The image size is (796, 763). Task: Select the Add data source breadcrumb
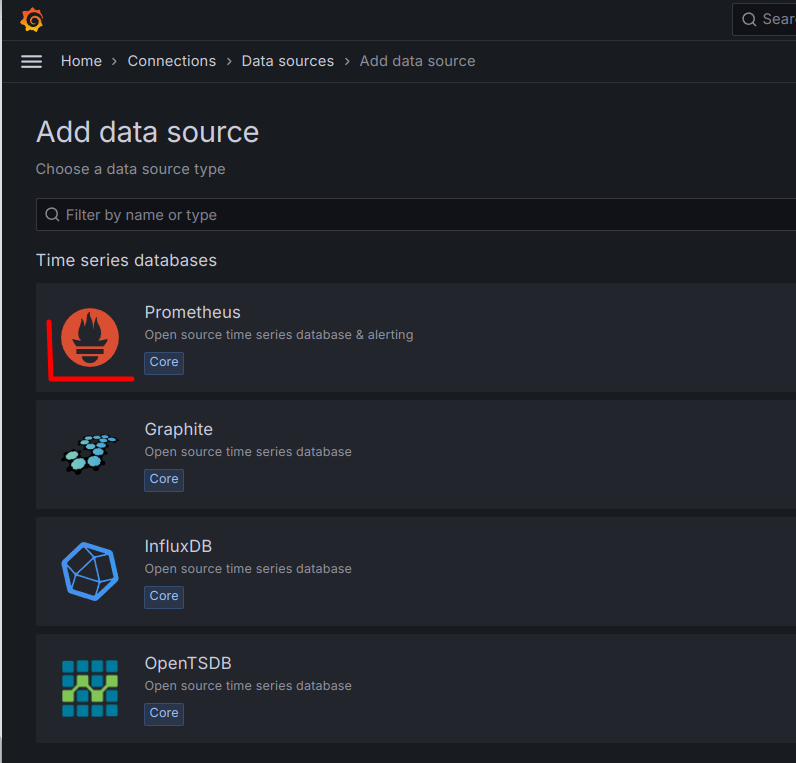pos(417,61)
